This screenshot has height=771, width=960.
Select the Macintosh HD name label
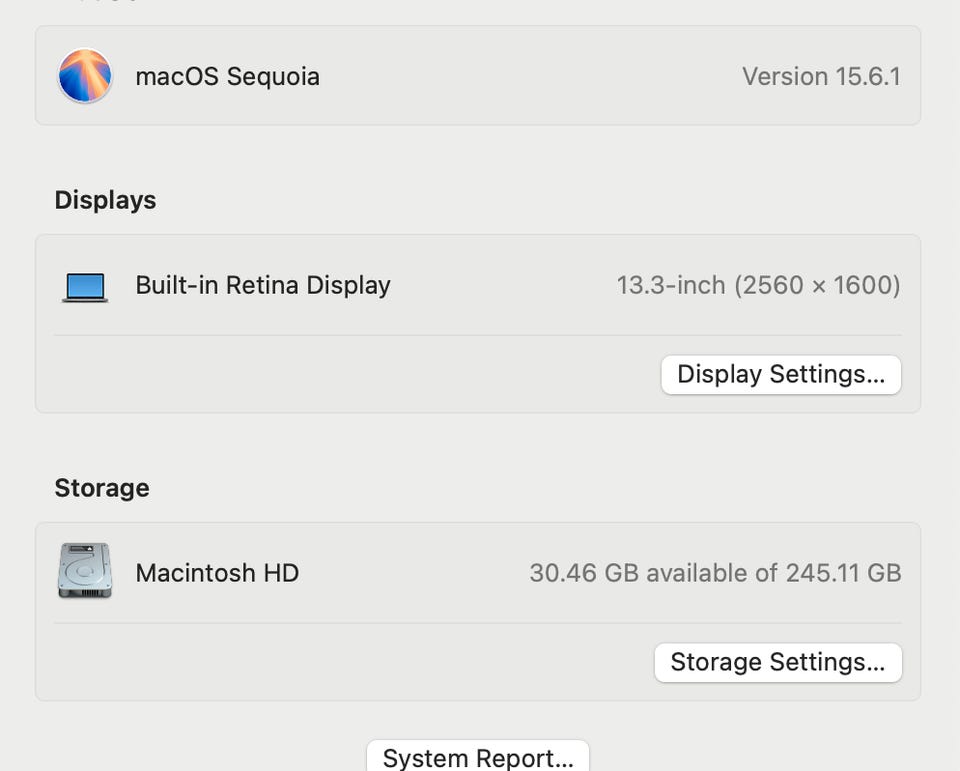217,573
